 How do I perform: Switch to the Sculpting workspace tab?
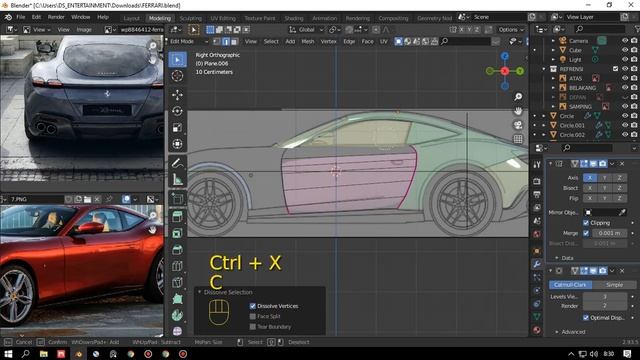click(191, 18)
